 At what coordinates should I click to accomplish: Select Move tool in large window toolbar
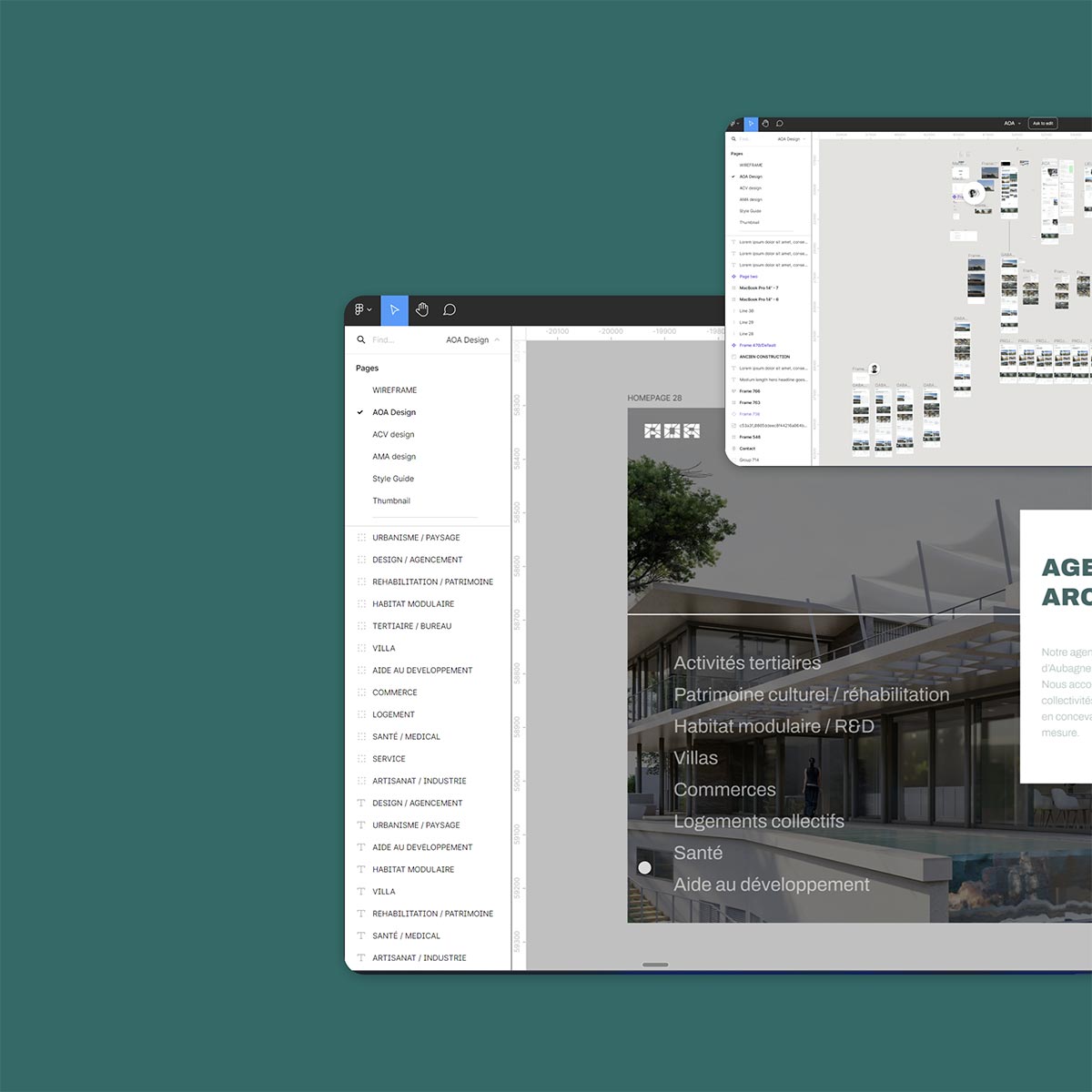pos(395,309)
